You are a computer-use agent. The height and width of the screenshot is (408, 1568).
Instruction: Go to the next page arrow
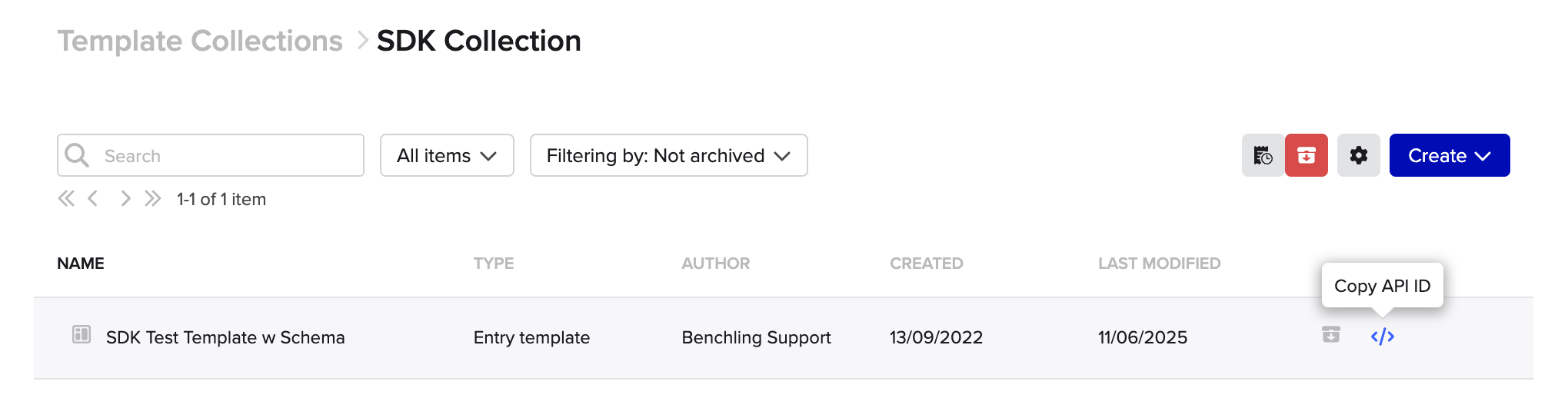click(125, 199)
